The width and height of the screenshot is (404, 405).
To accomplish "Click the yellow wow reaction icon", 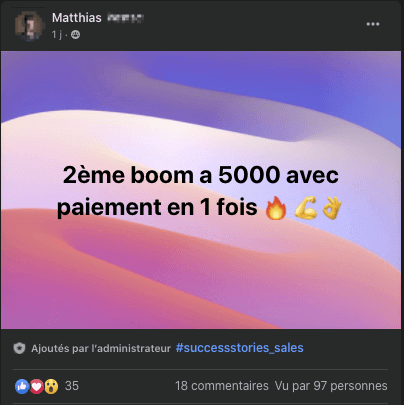I will click(51, 386).
